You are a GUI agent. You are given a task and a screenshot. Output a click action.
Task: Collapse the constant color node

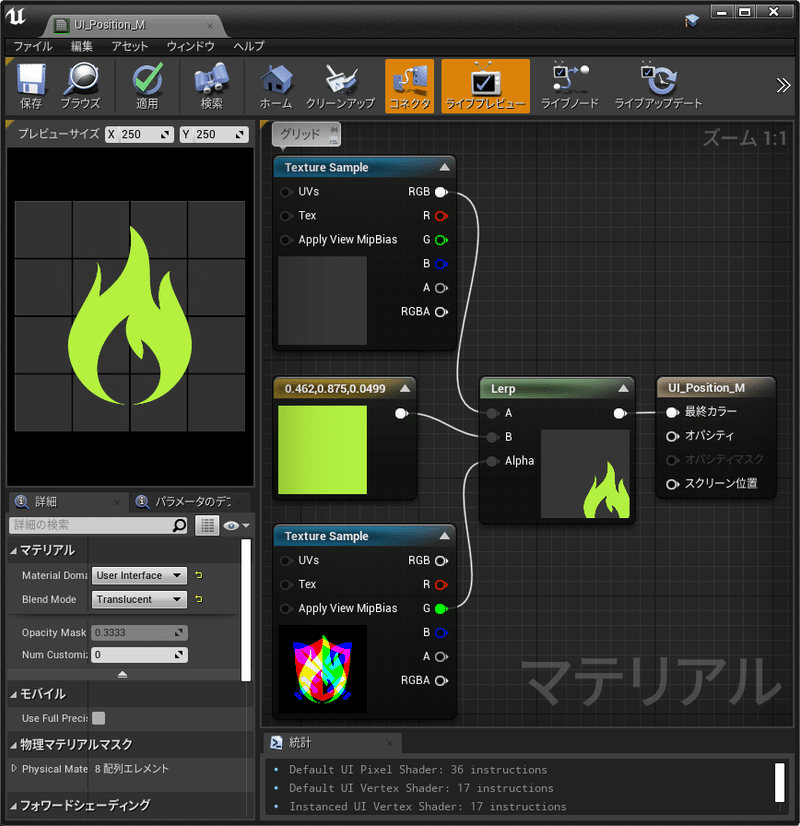(405, 389)
